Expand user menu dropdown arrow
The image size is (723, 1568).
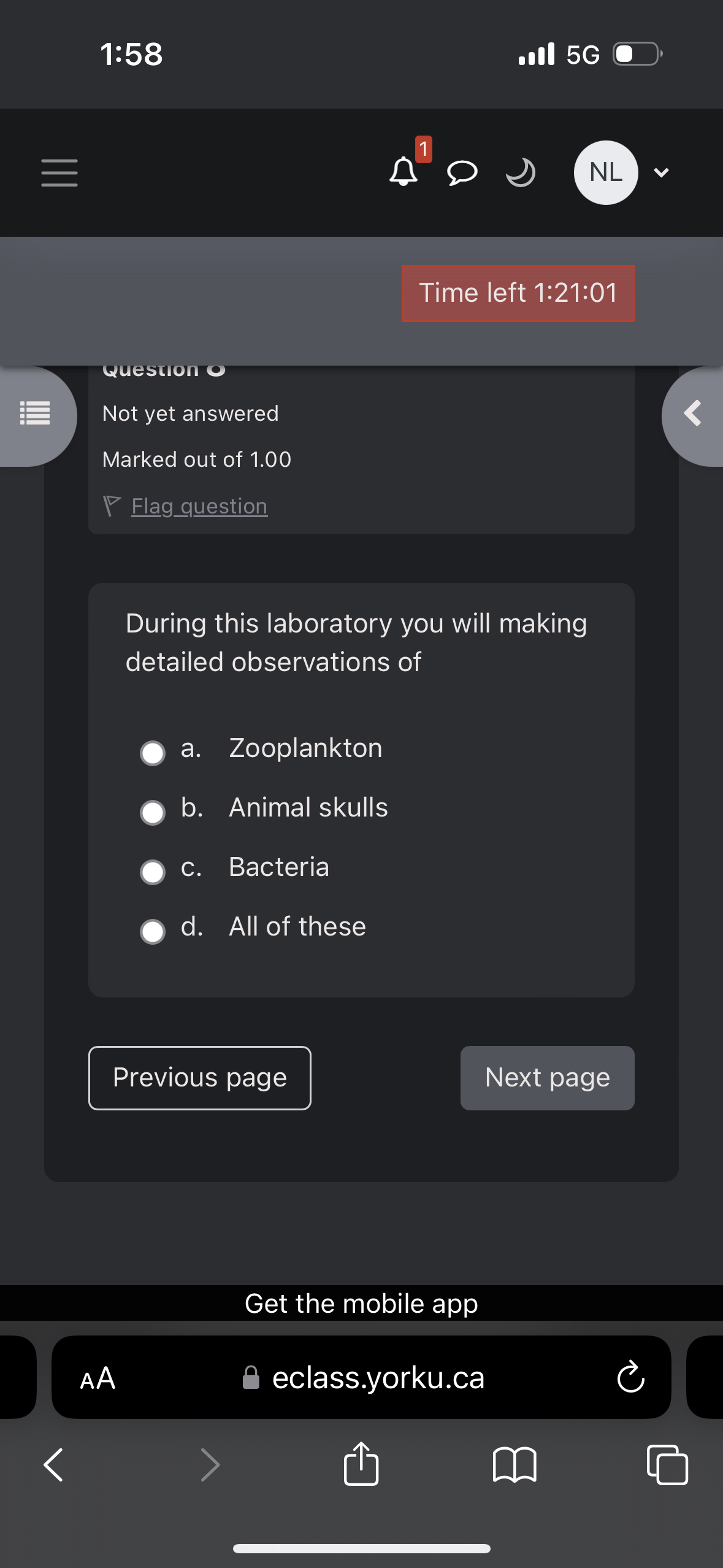[x=661, y=173]
